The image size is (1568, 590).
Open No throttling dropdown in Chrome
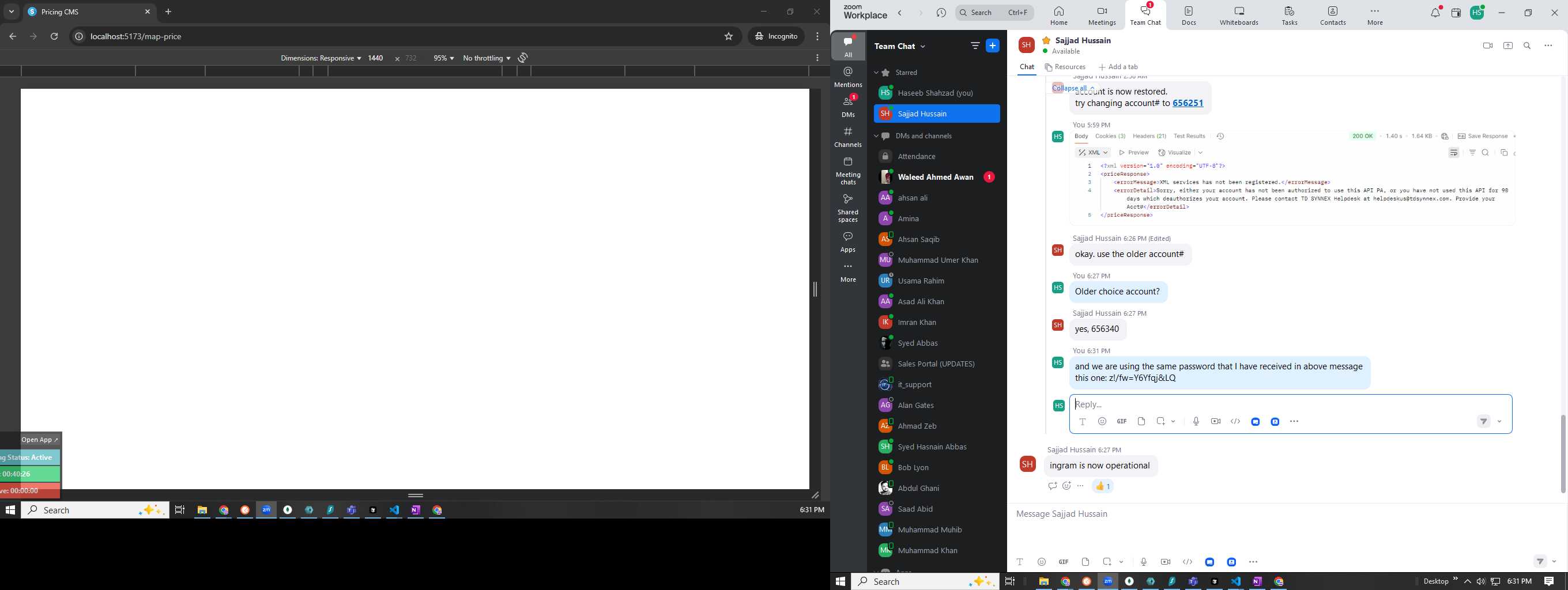(x=487, y=58)
